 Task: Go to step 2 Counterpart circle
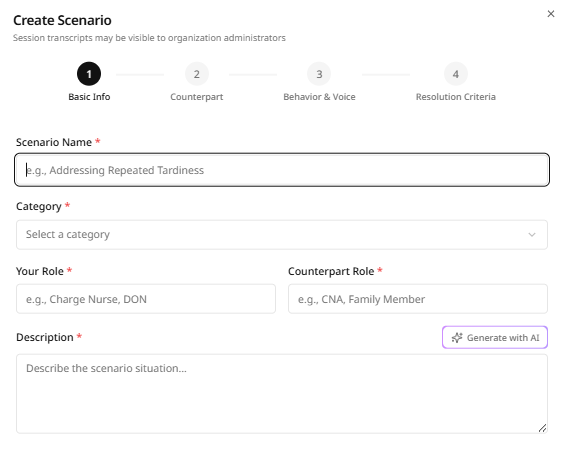coord(197,74)
